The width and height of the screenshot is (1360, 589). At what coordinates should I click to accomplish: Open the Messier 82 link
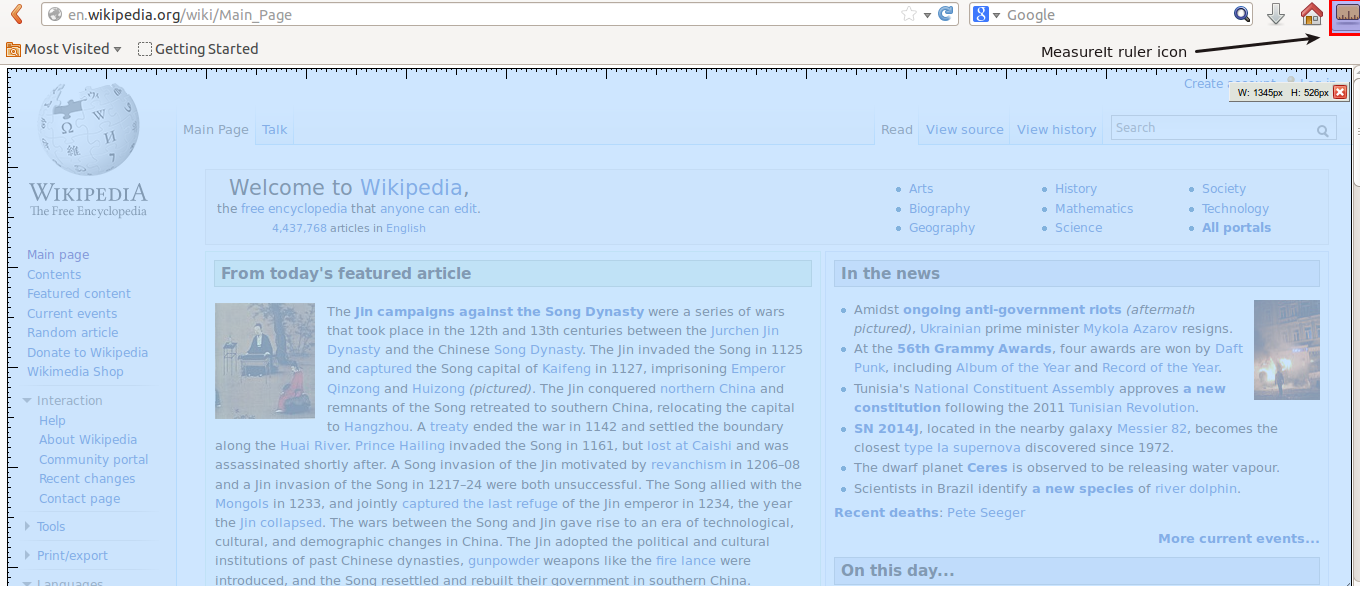(x=1151, y=429)
